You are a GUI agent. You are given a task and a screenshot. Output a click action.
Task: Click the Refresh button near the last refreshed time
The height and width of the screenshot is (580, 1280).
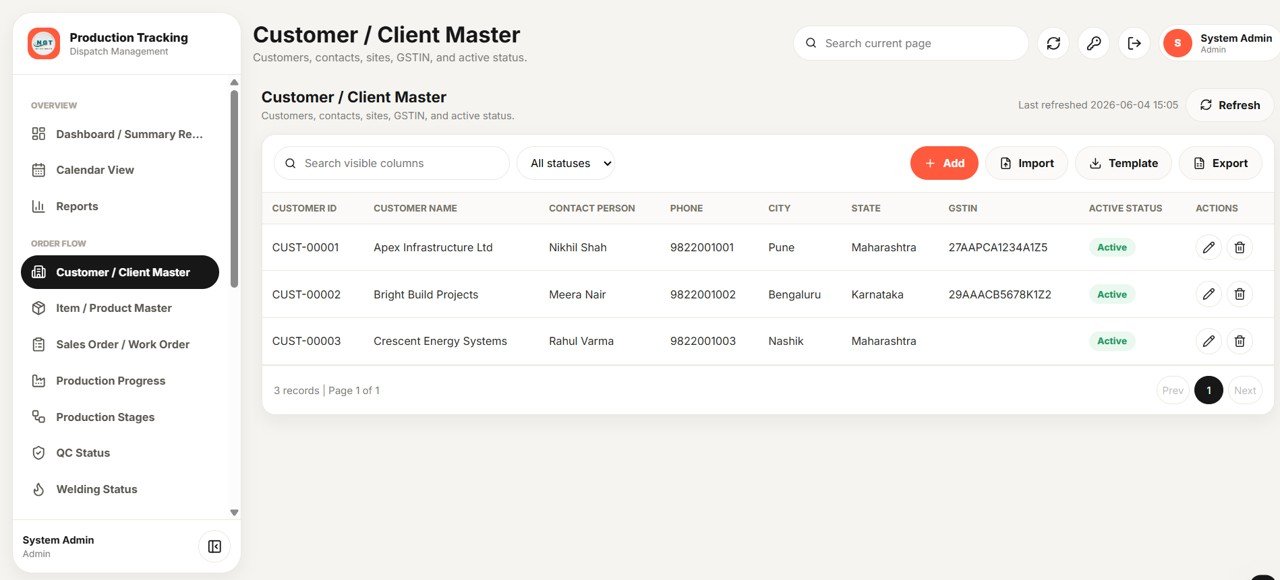[x=1230, y=105]
